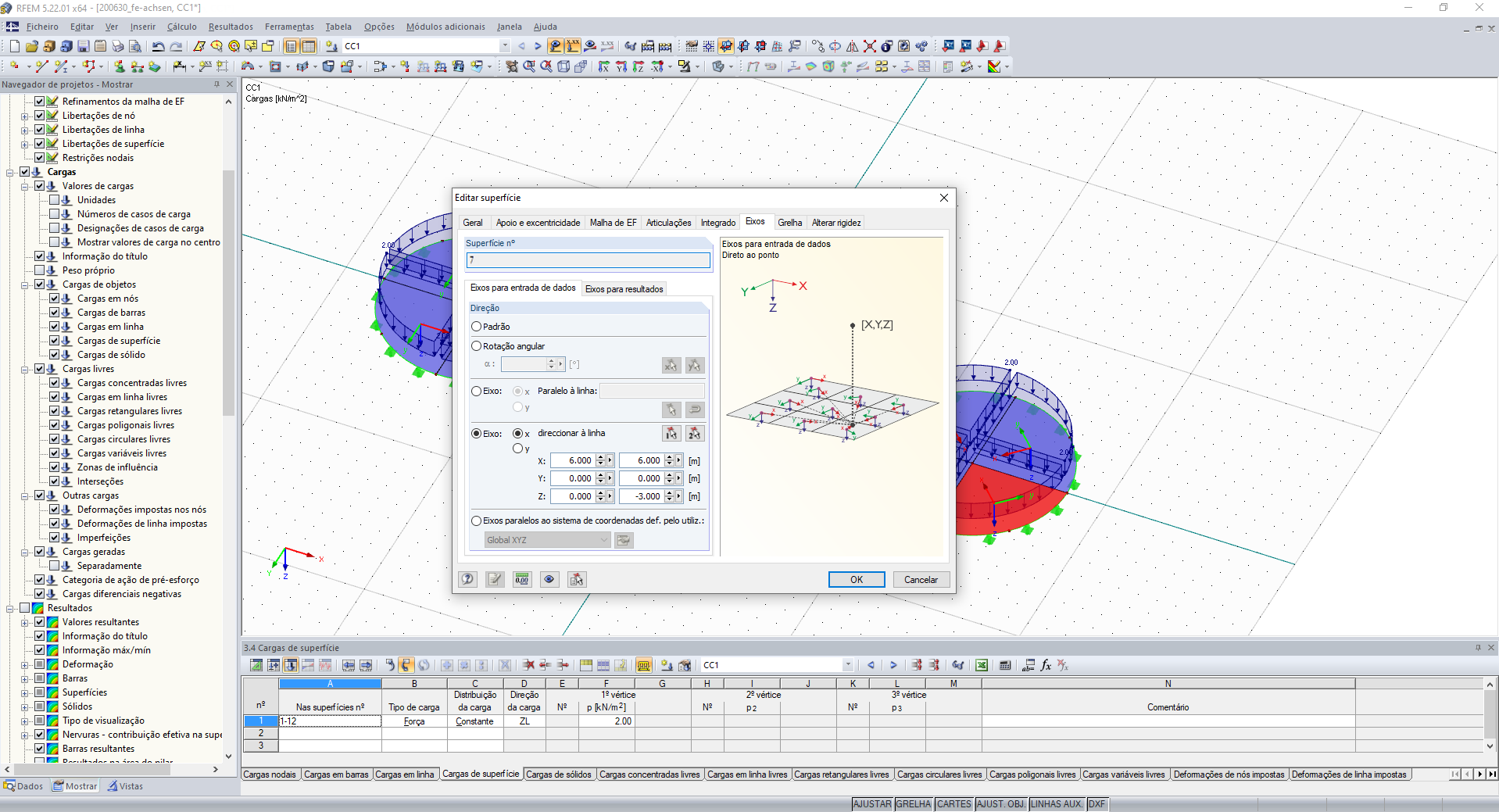1499x812 pixels.
Task: Click the eye preview icon in dialog
Action: coord(549,579)
